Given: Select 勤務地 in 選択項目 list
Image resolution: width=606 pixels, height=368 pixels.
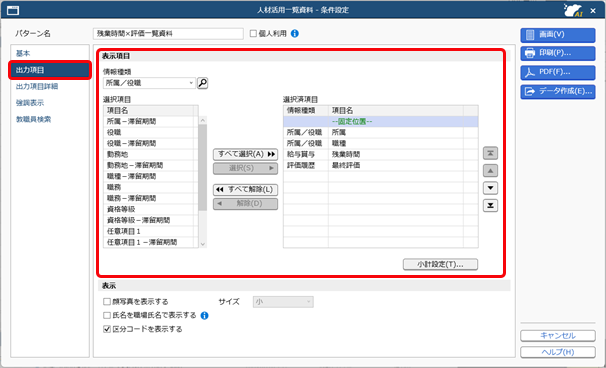Looking at the screenshot, I should click(151, 154).
